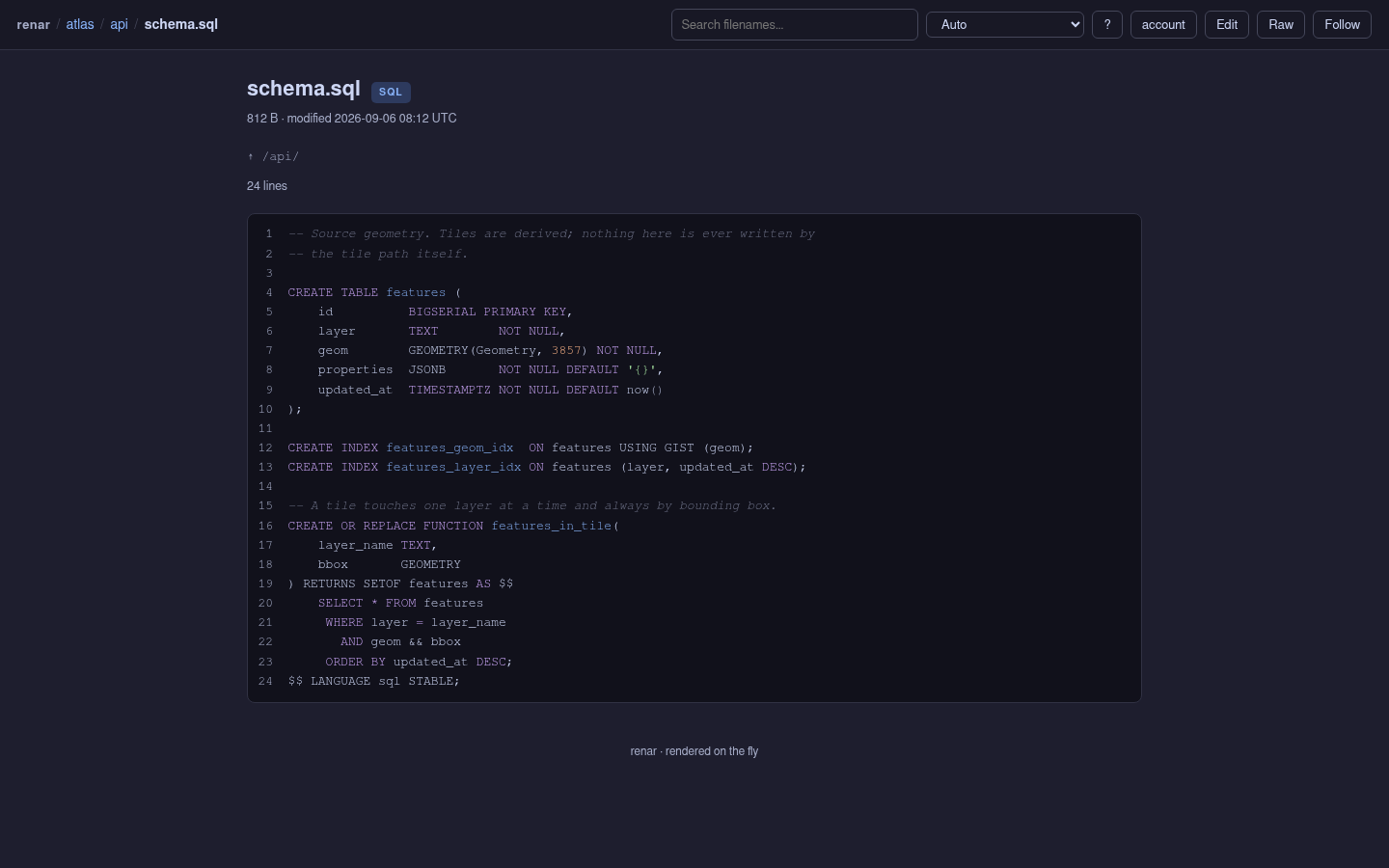
Task: Click 'features_geom_idx' index name
Action: pos(449,448)
